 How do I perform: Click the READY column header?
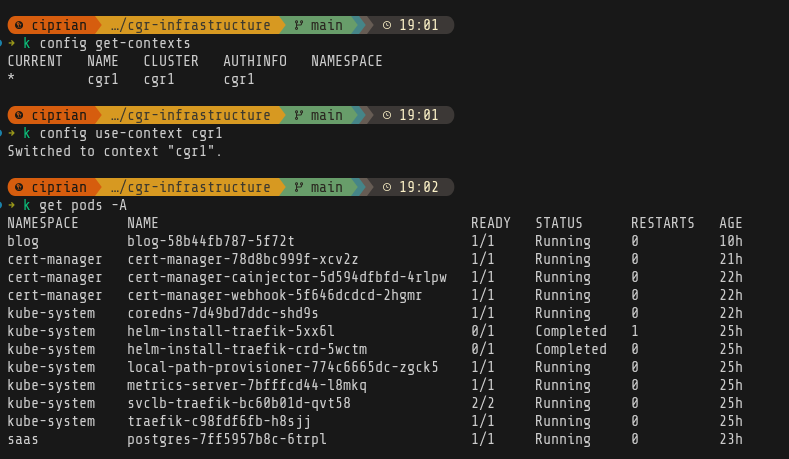coord(491,223)
